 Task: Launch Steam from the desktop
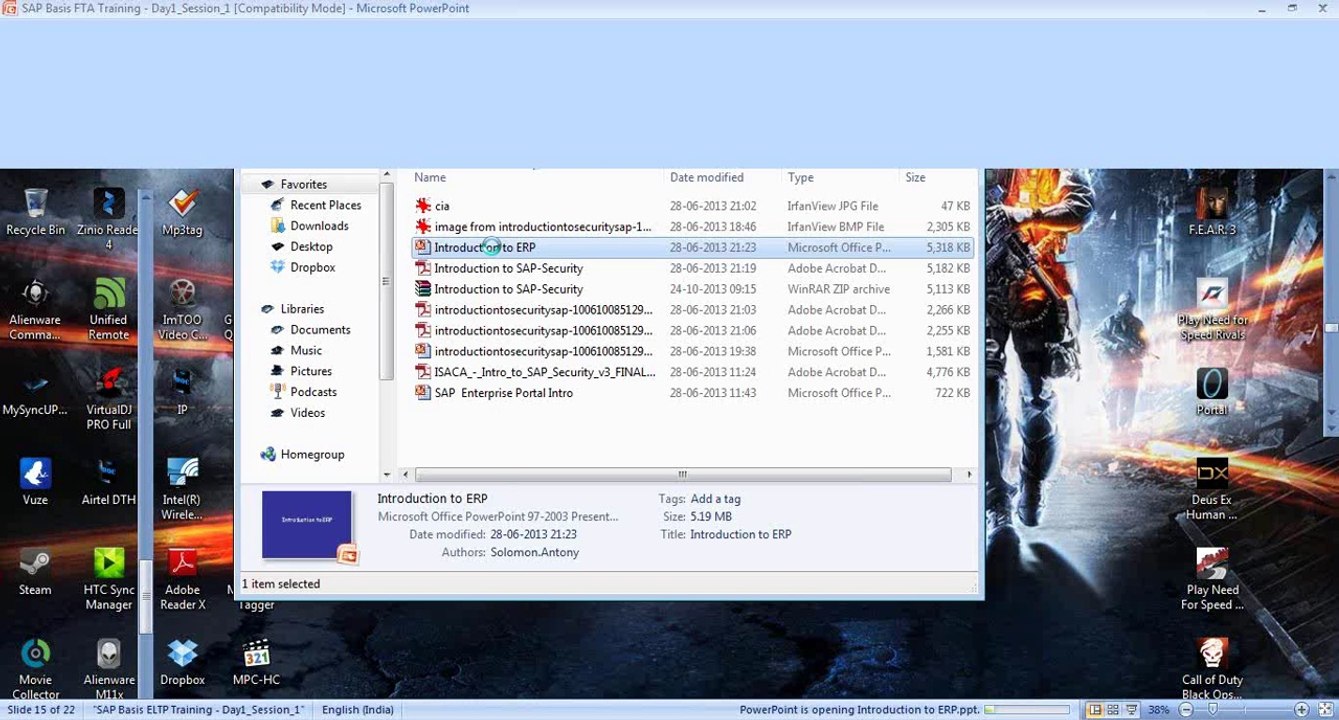pos(35,573)
